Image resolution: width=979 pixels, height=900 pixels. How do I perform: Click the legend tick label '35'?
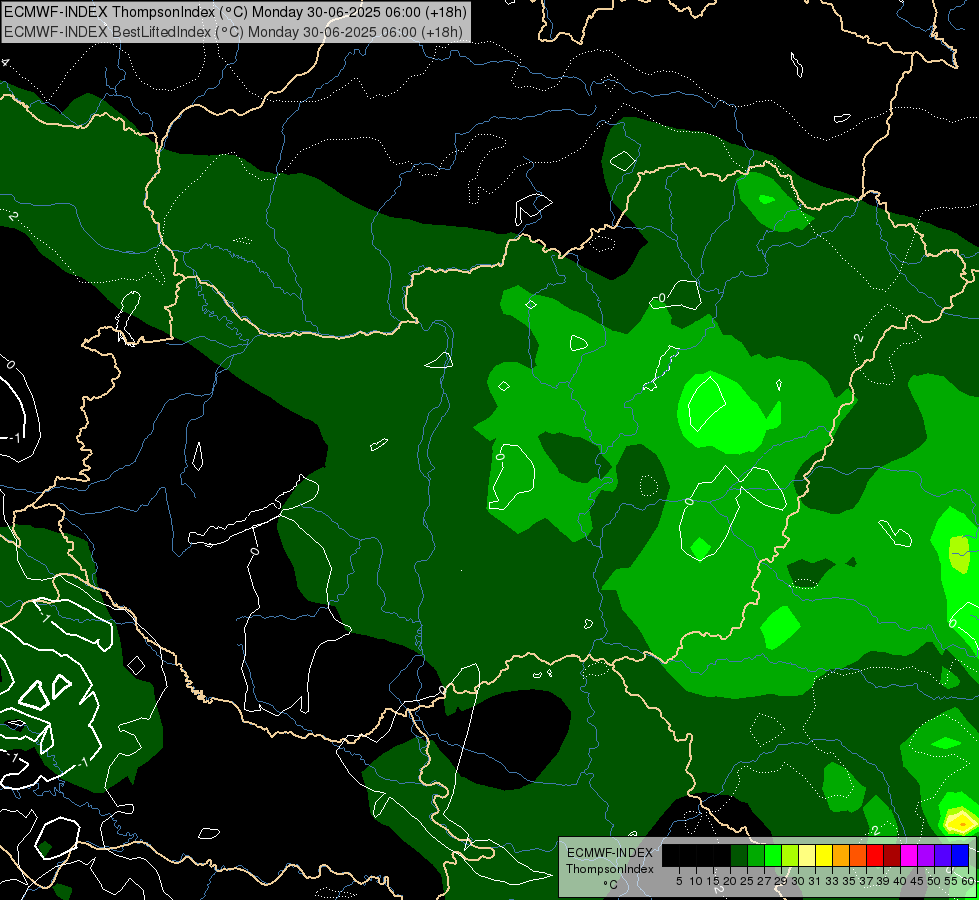pyautogui.click(x=849, y=881)
